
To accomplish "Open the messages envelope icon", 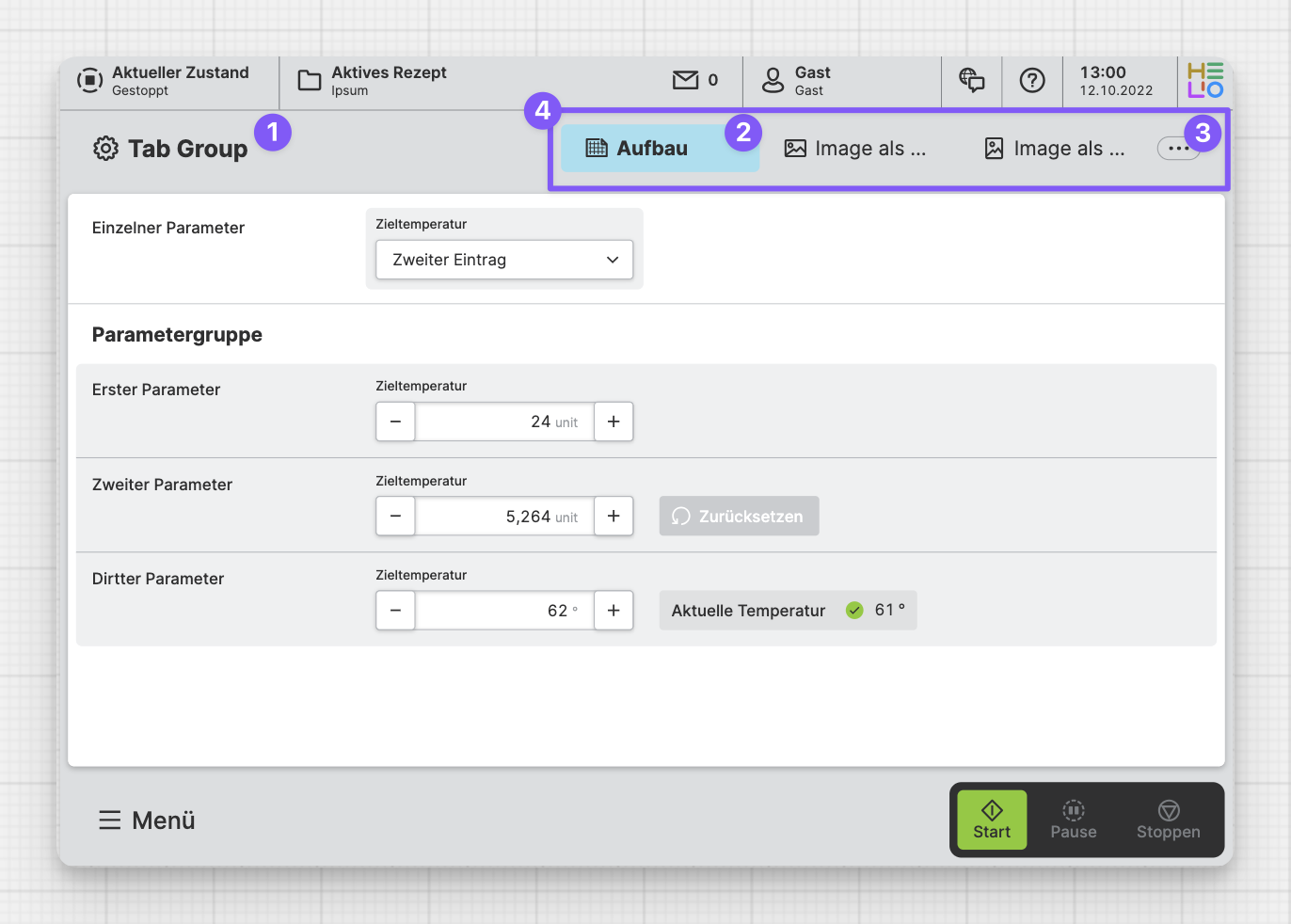I will tap(686, 81).
